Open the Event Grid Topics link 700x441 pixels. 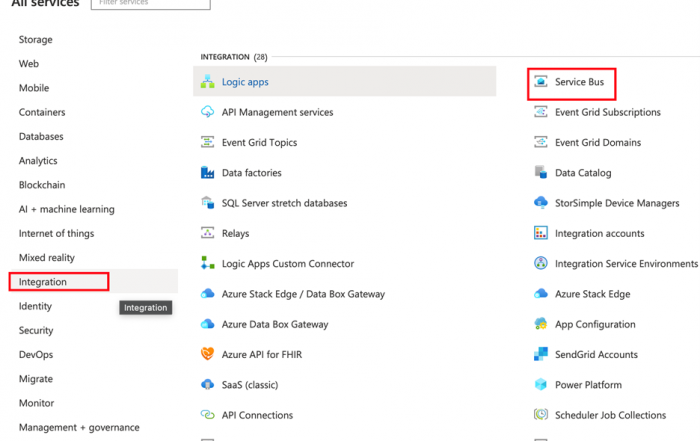[259, 142]
